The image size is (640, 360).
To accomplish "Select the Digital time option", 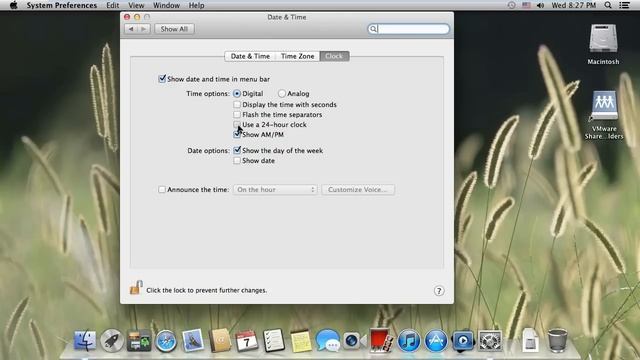I will [237, 93].
